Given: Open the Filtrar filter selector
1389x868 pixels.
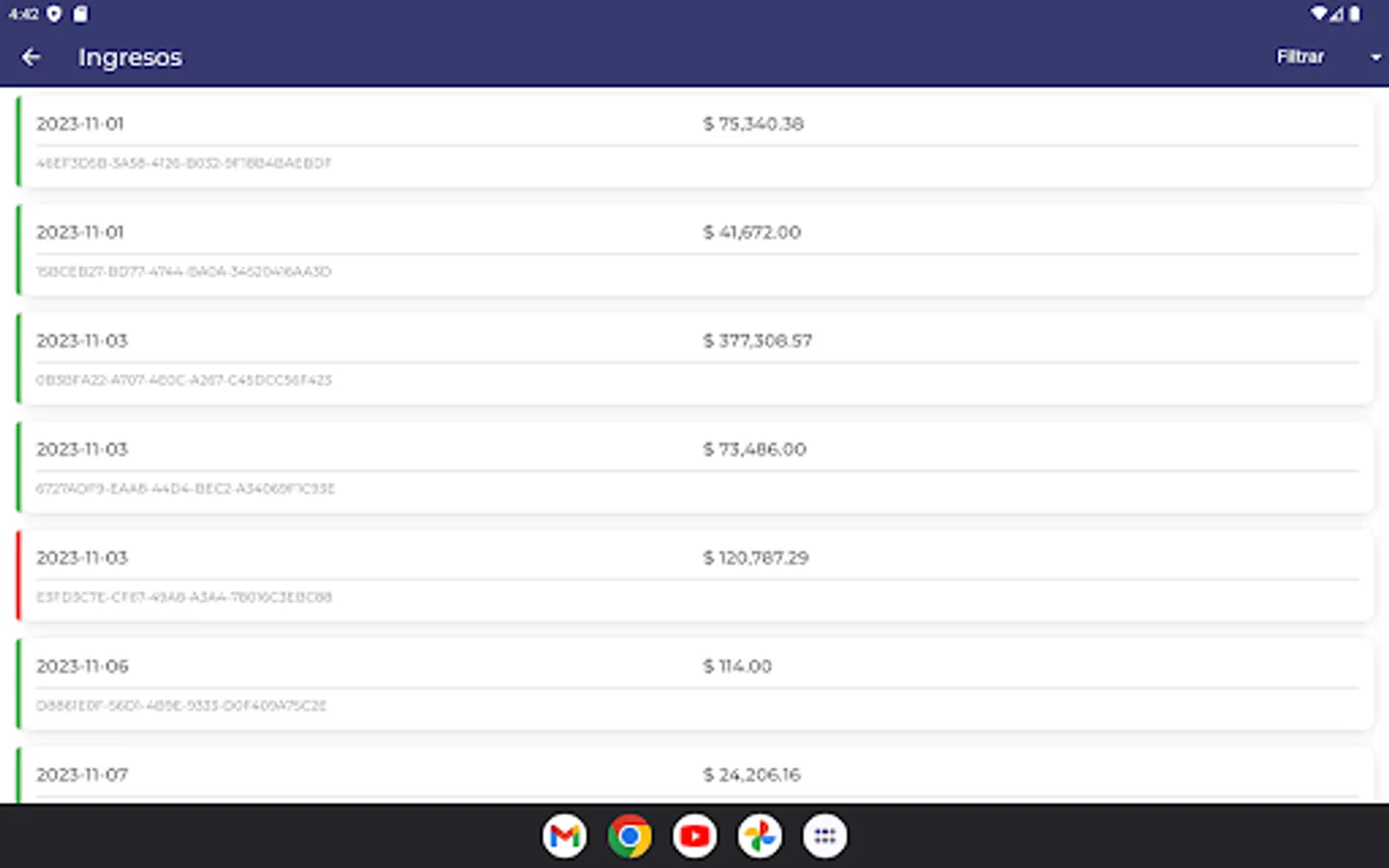Looking at the screenshot, I should pyautogui.click(x=1300, y=57).
